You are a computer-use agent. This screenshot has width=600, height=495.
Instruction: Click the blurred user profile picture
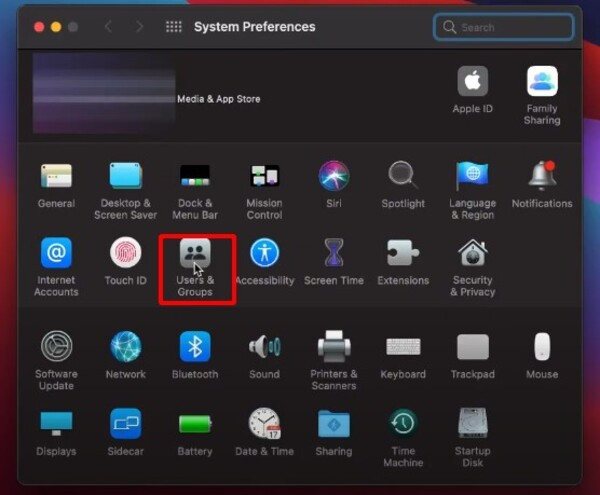tap(104, 93)
